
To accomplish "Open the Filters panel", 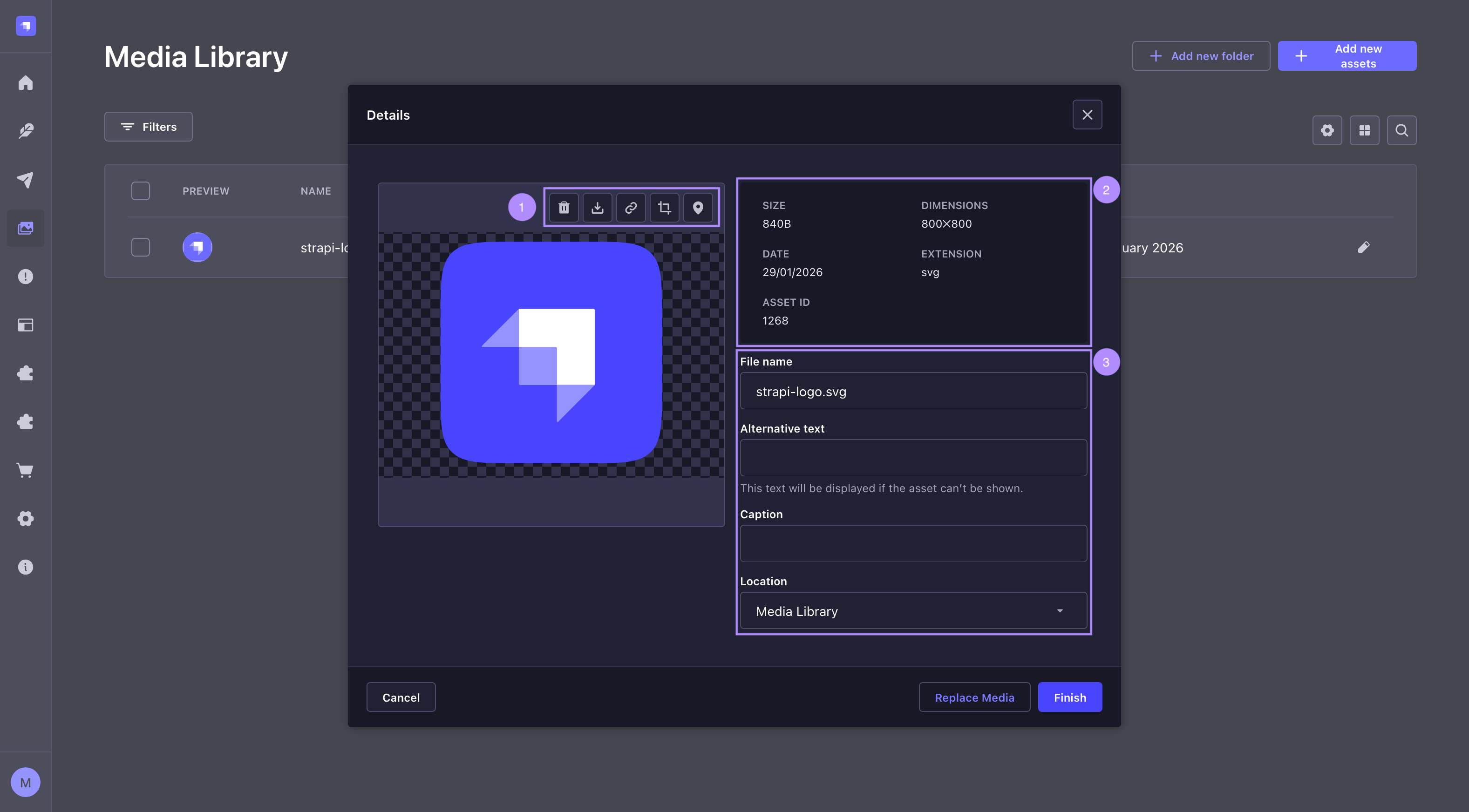I will (x=148, y=127).
